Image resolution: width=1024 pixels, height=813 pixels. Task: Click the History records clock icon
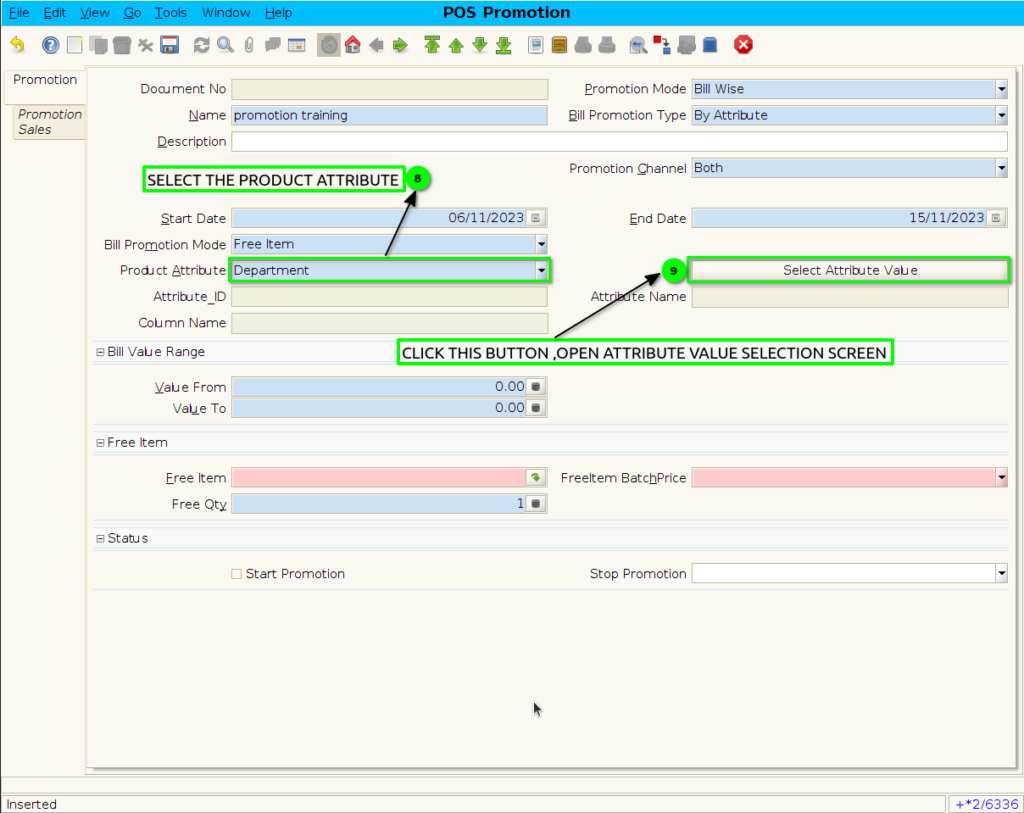coord(328,45)
